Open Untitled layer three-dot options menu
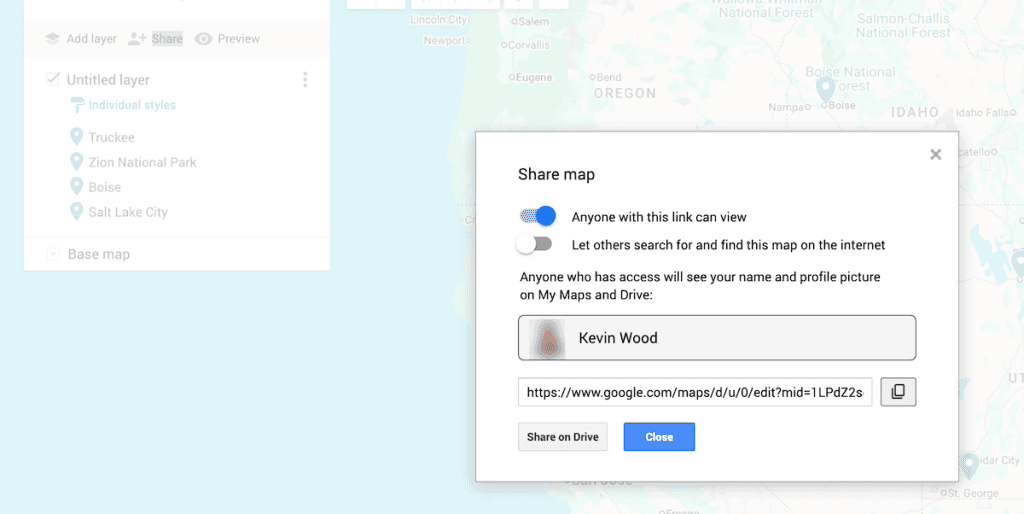The height and width of the screenshot is (514, 1024). [305, 80]
